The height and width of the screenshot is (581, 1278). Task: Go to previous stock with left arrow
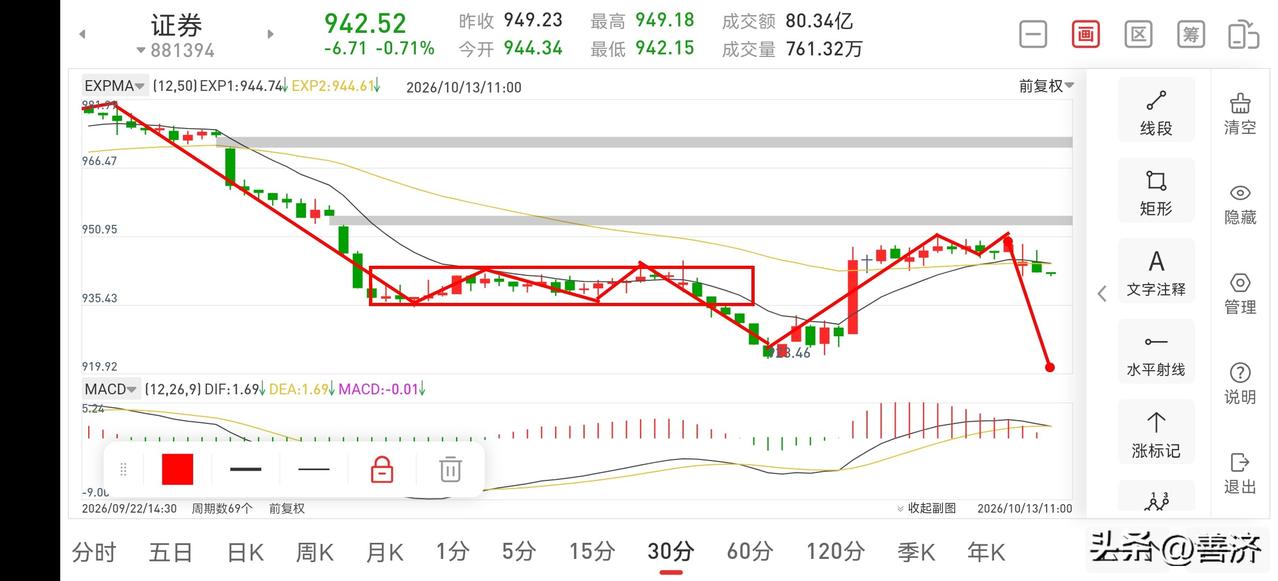tap(82, 34)
